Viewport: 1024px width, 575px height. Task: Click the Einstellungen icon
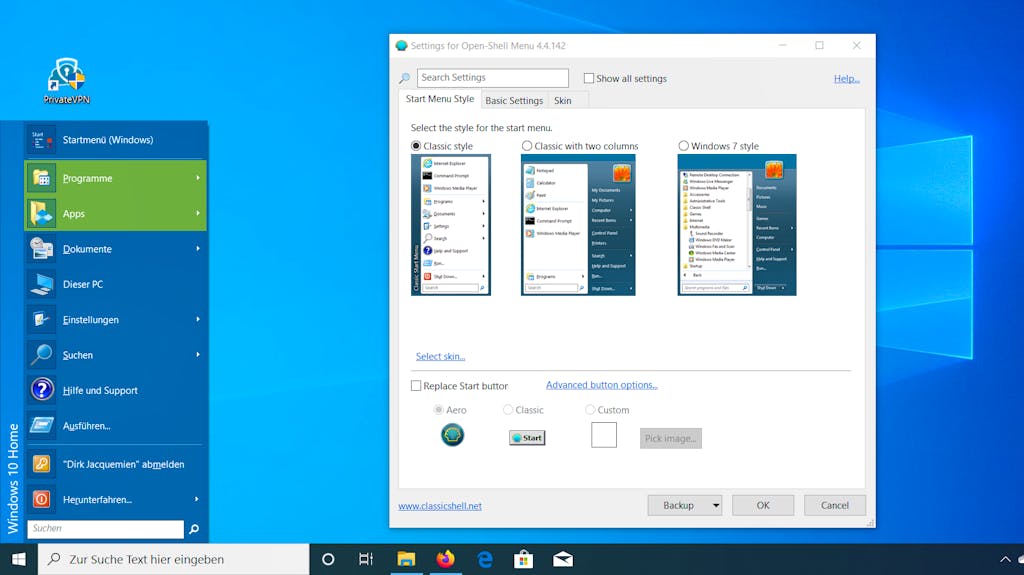tap(41, 320)
